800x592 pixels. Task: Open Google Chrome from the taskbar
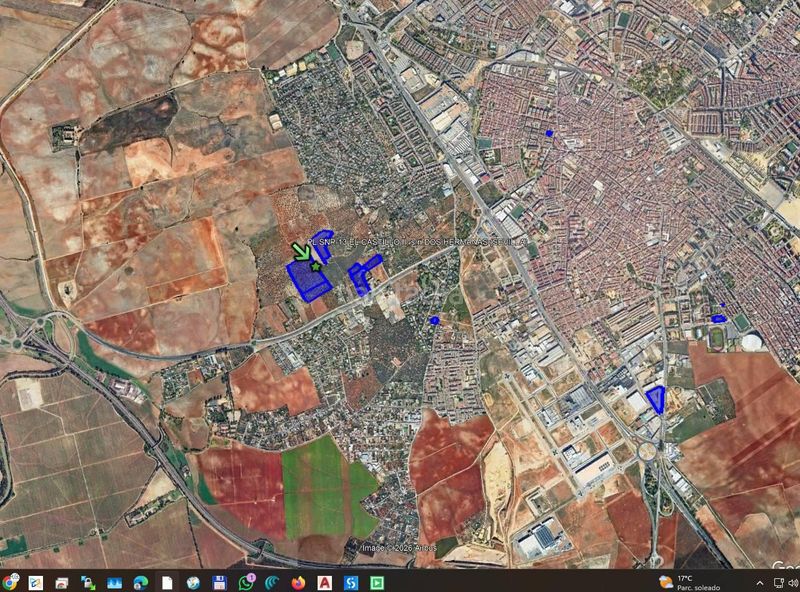click(9, 582)
